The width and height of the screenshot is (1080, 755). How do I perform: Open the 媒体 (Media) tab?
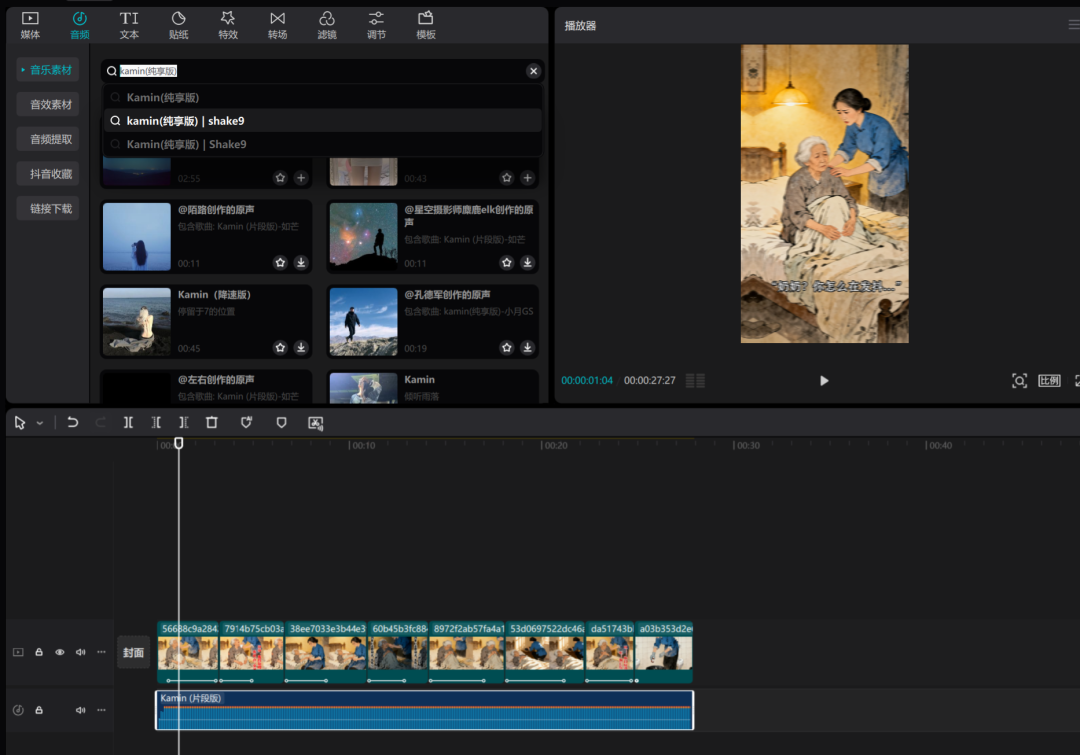30,25
